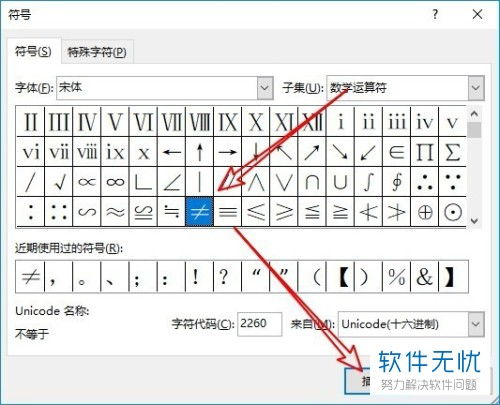This screenshot has width=500, height=405.
Task: Select lowercase Roman numeral ⅲ symbol
Action: (396, 122)
